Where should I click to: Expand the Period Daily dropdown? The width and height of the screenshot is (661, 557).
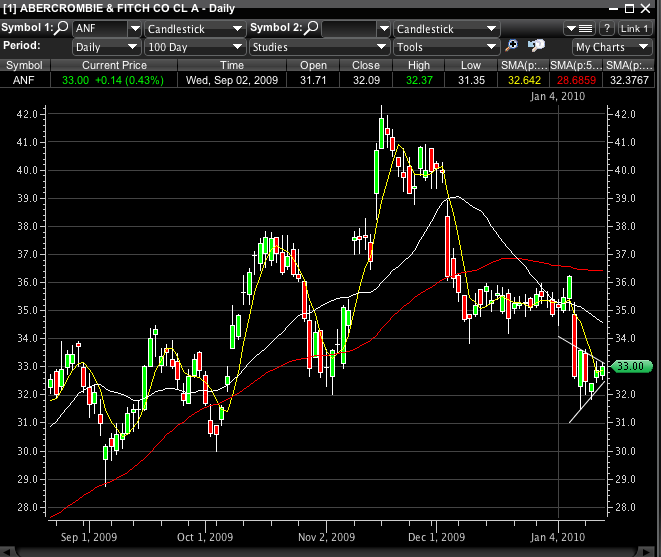point(106,46)
